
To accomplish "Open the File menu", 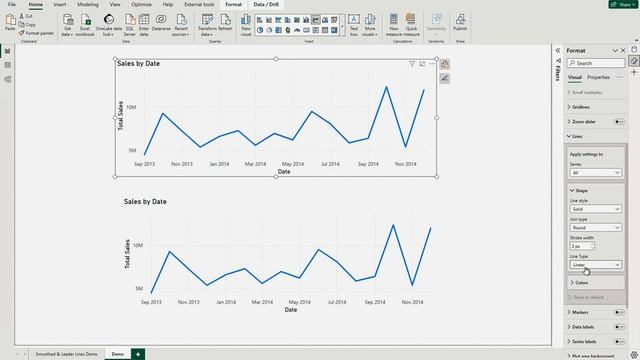I will pyautogui.click(x=11, y=4).
